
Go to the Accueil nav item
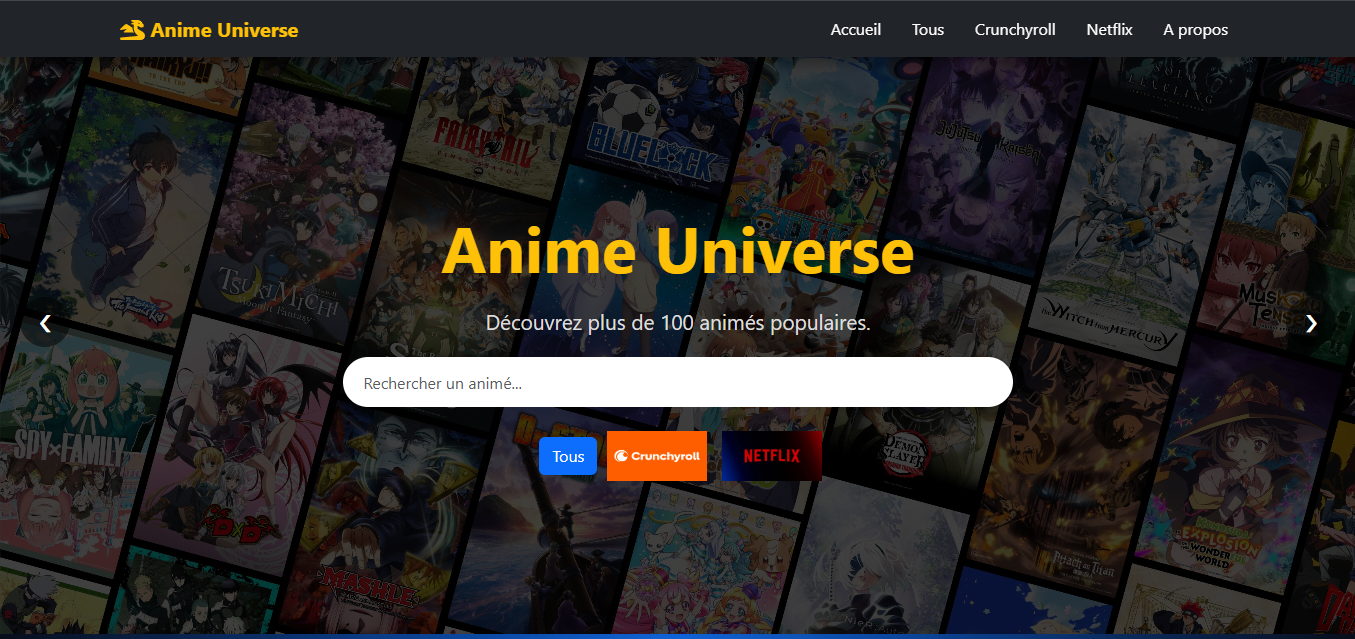pyautogui.click(x=856, y=29)
